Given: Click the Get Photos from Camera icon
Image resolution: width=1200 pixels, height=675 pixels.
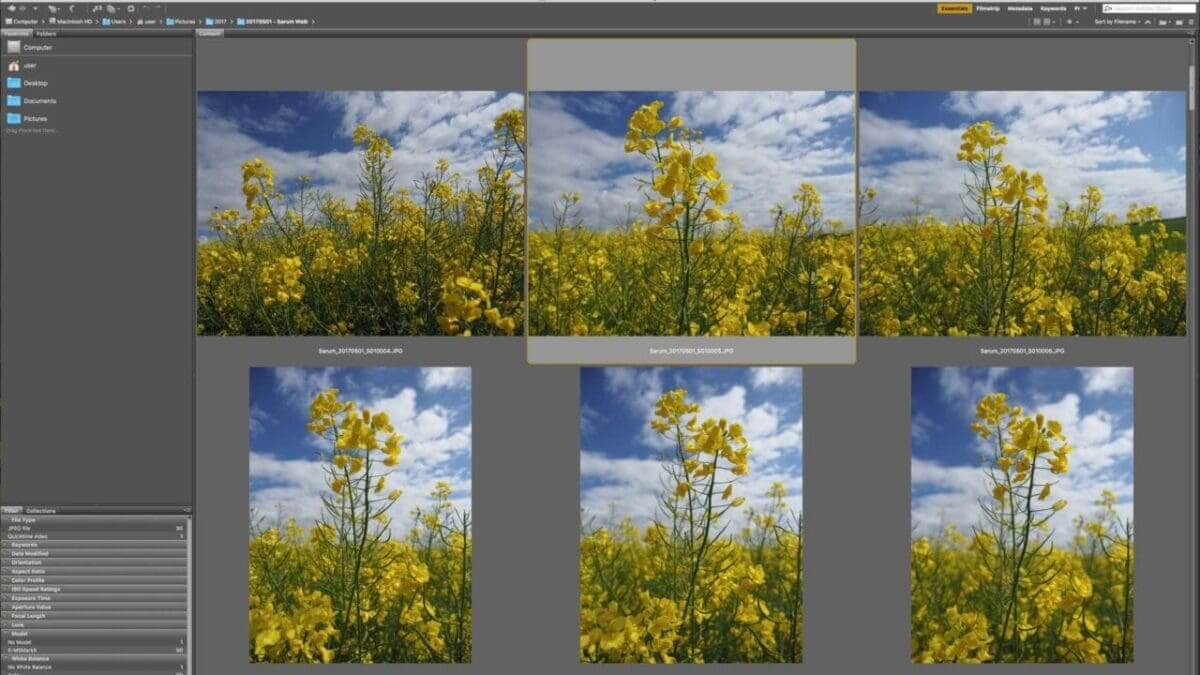Looking at the screenshot, I should point(97,8).
